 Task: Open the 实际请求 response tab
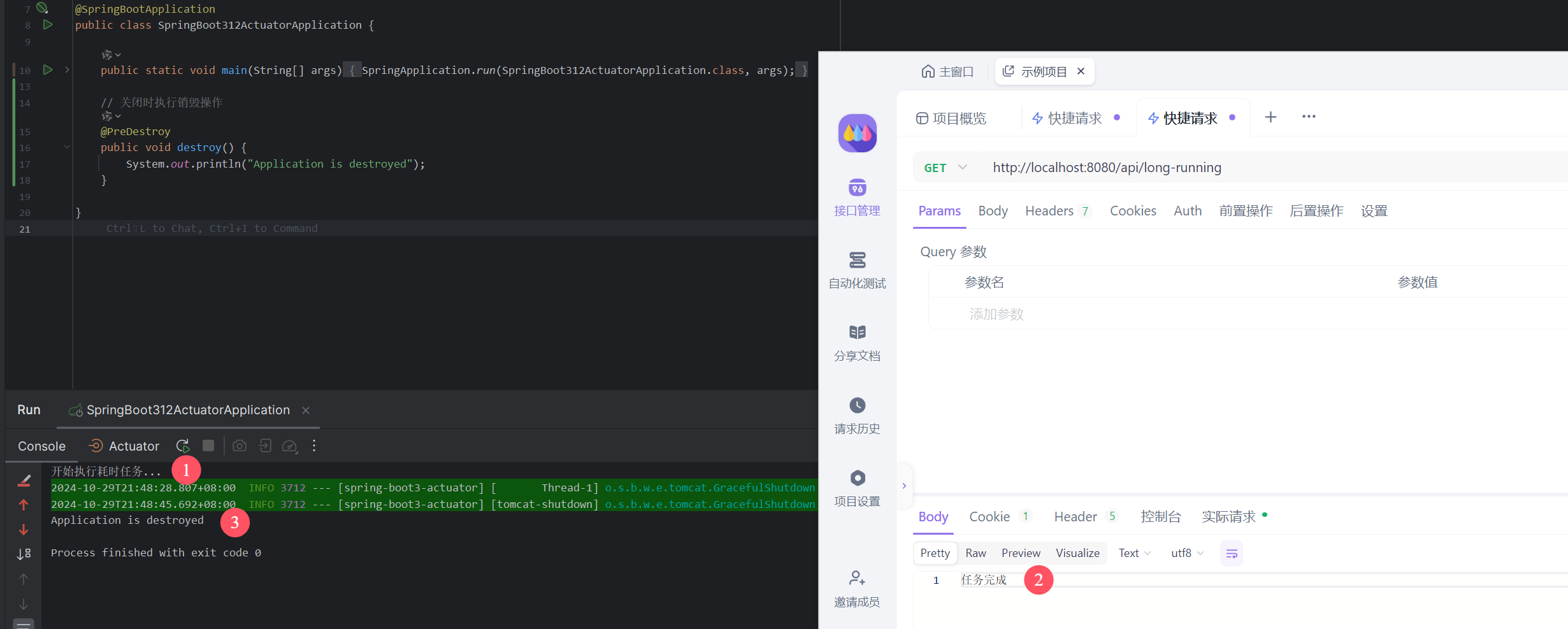coord(1234,517)
